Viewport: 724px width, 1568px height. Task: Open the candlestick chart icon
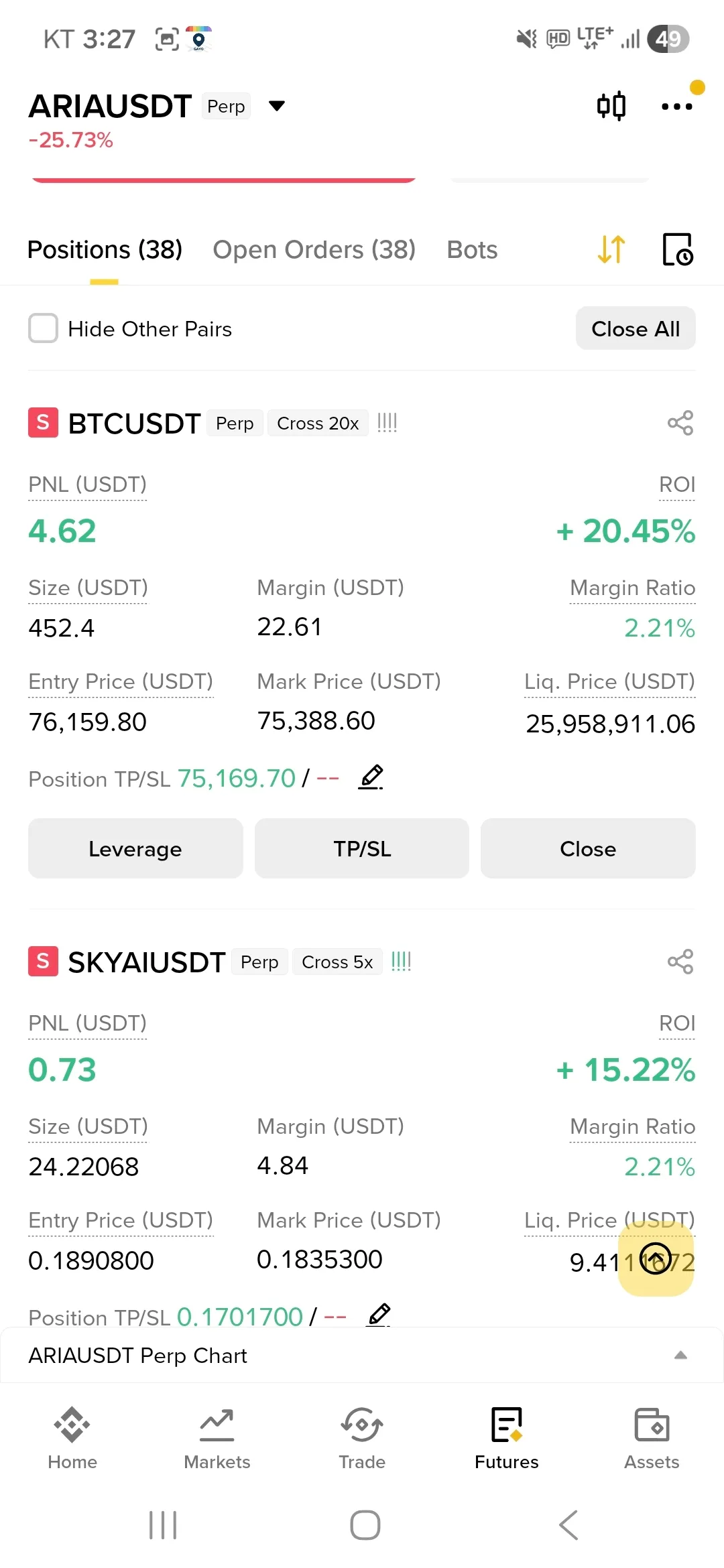point(611,106)
